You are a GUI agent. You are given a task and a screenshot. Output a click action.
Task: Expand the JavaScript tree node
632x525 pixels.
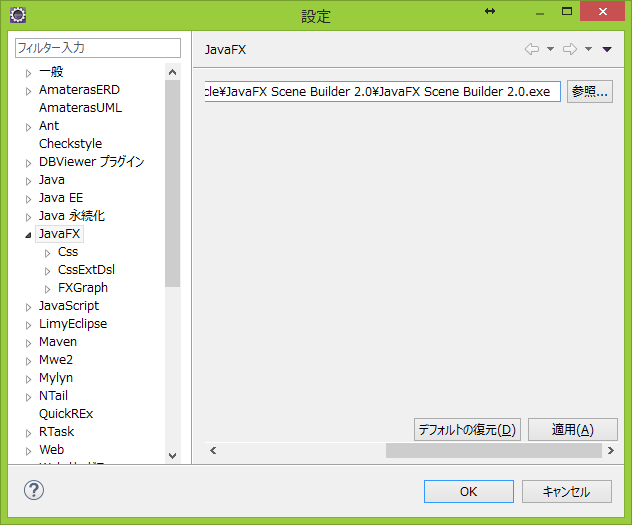(x=28, y=307)
